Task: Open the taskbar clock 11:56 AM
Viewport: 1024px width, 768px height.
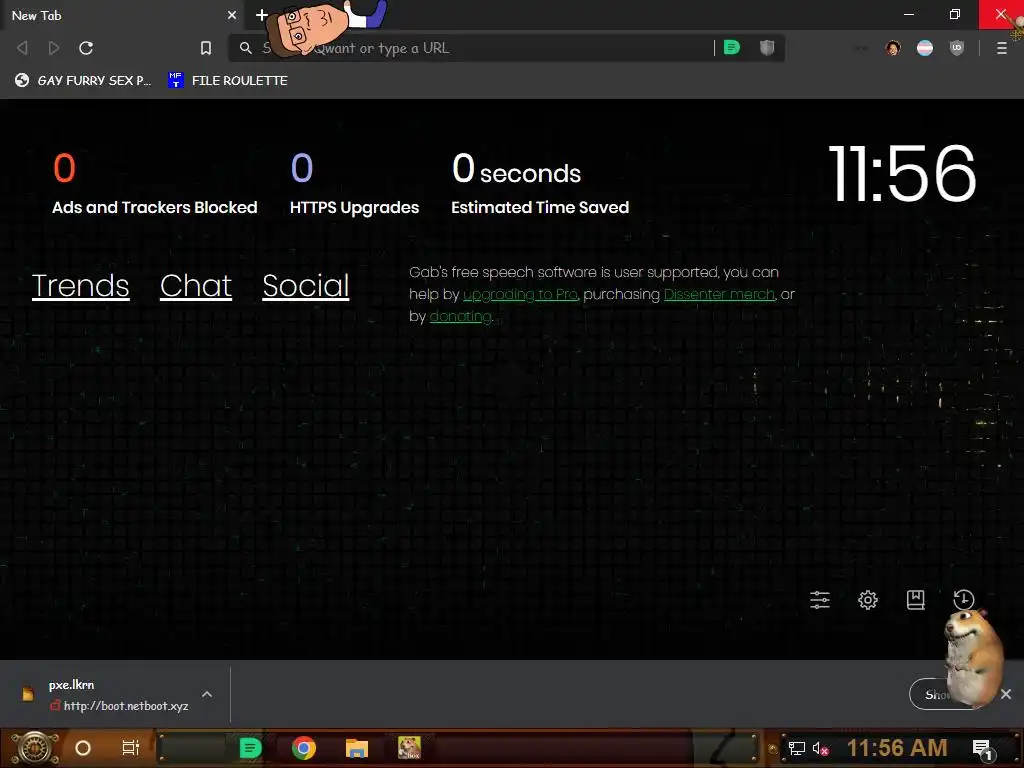Action: 897,748
